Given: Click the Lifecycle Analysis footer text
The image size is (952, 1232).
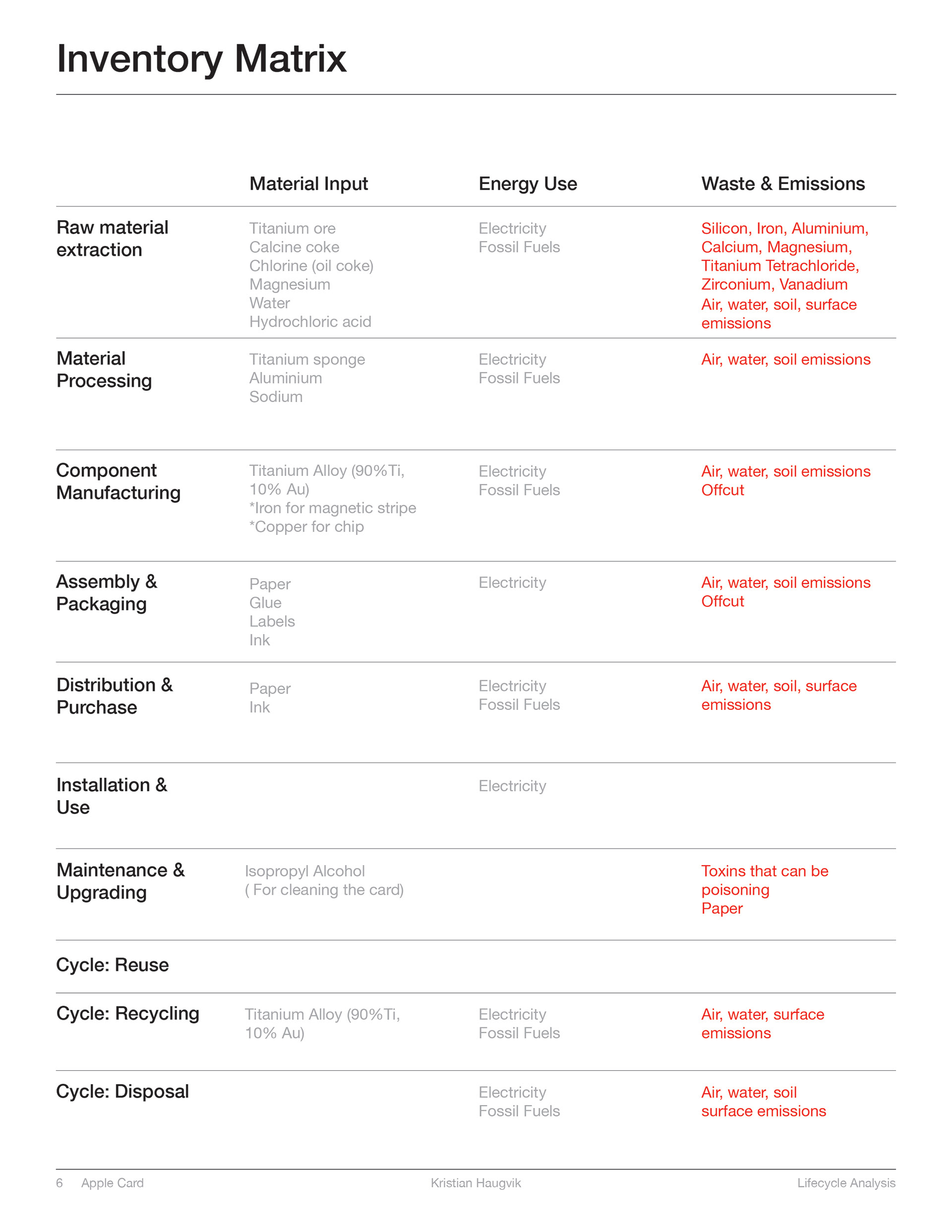Looking at the screenshot, I should point(846,1183).
